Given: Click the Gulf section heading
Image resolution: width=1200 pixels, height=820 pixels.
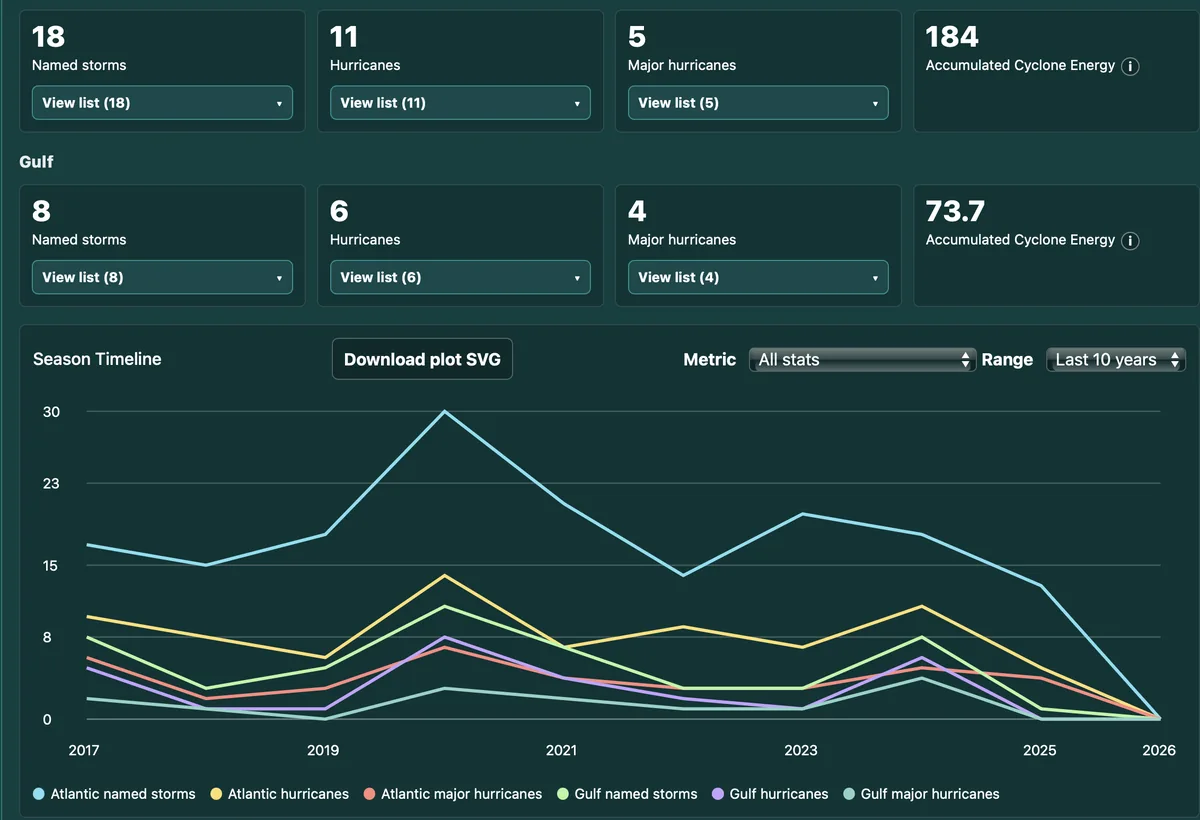Looking at the screenshot, I should click(x=36, y=161).
